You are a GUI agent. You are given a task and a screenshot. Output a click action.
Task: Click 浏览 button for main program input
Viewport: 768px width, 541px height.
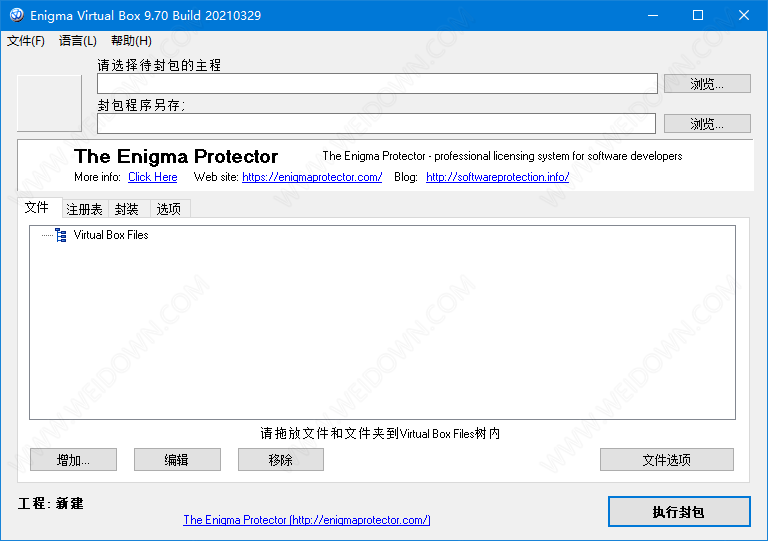707,84
